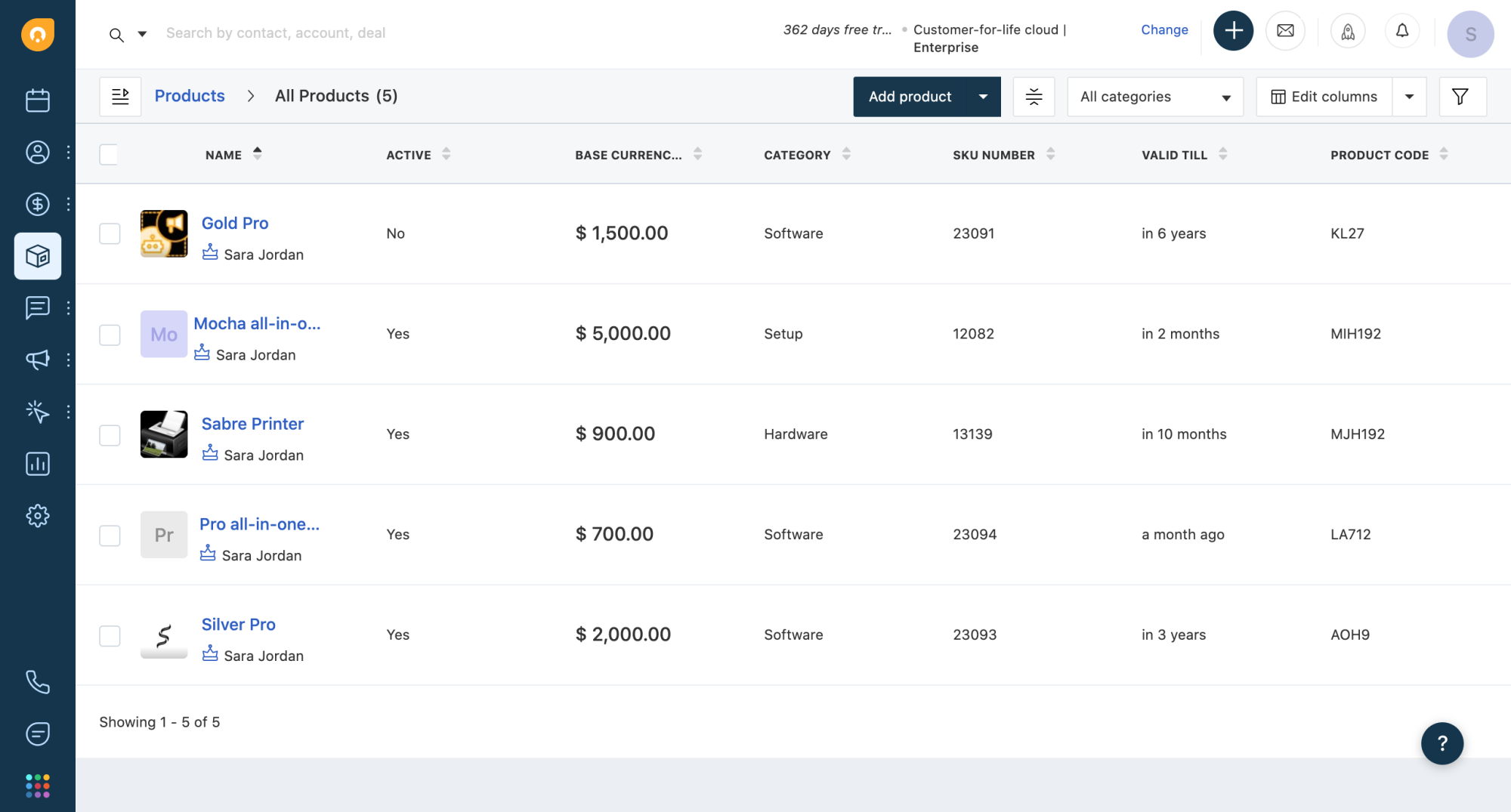Click the notifications bell icon
Viewport: 1511px width, 812px height.
1402,32
